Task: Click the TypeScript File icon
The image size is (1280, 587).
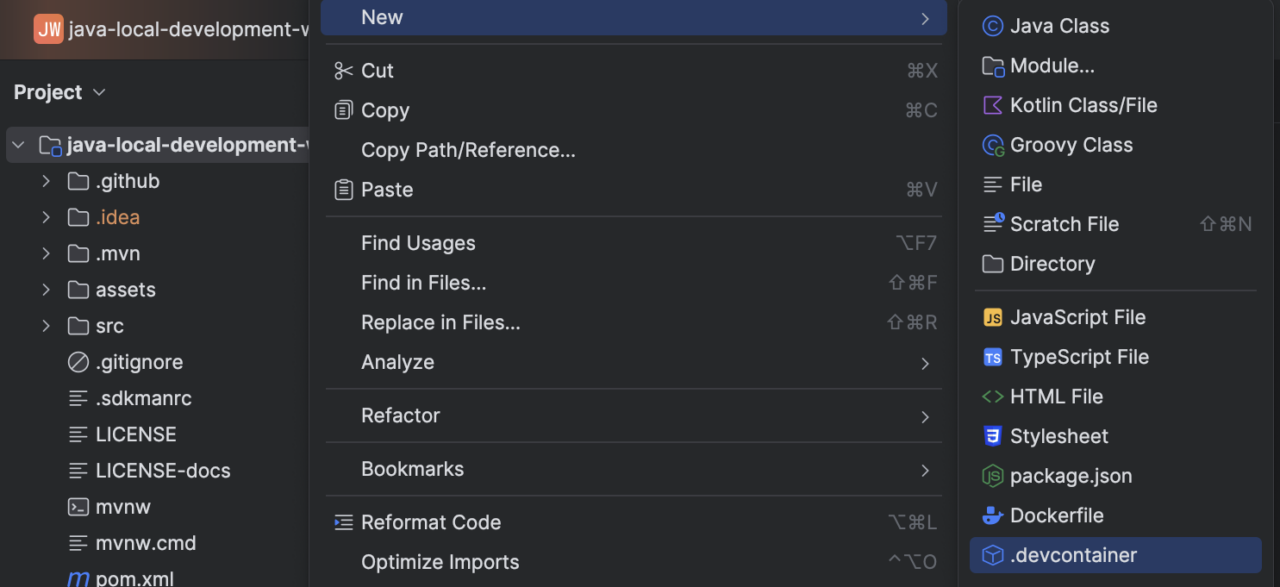Action: point(992,357)
